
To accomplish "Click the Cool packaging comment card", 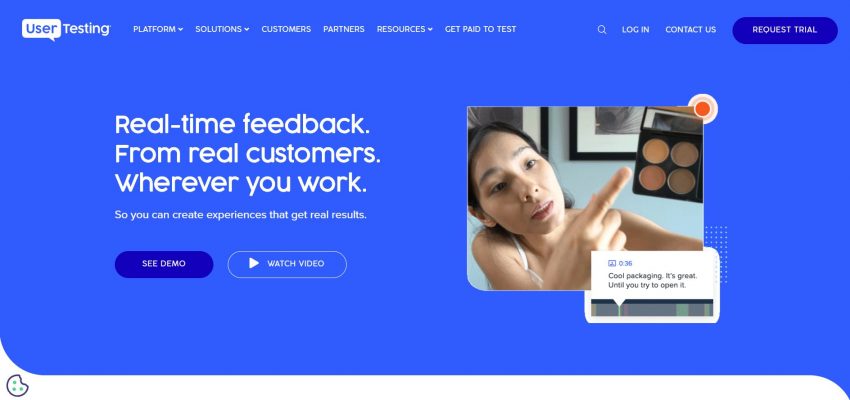I will pos(652,286).
